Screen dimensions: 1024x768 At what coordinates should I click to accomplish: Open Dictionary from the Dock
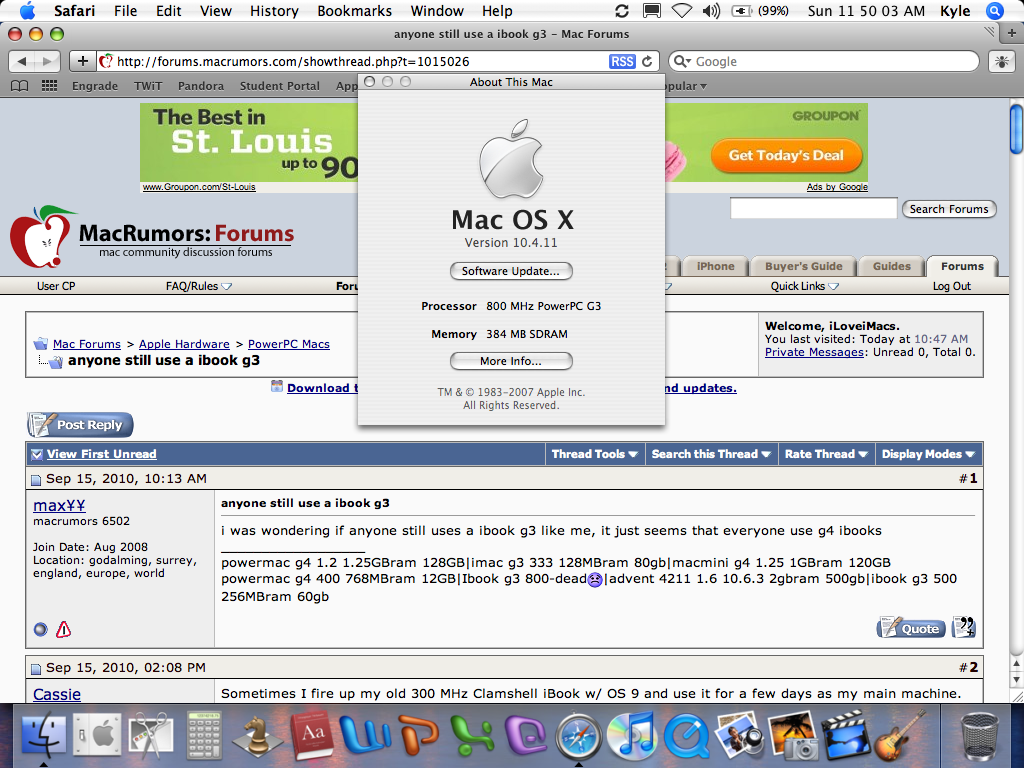(312, 737)
